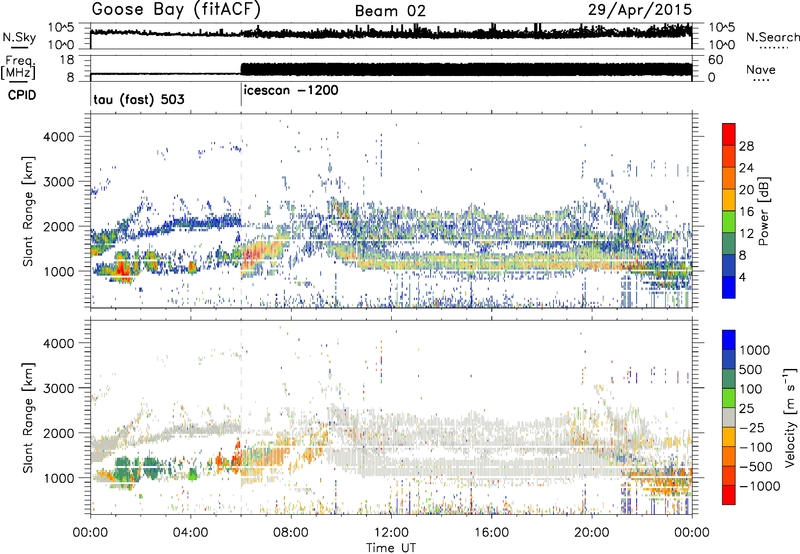Click the '04:00' time tick label
This screenshot has width=800, height=554.
coord(190,533)
